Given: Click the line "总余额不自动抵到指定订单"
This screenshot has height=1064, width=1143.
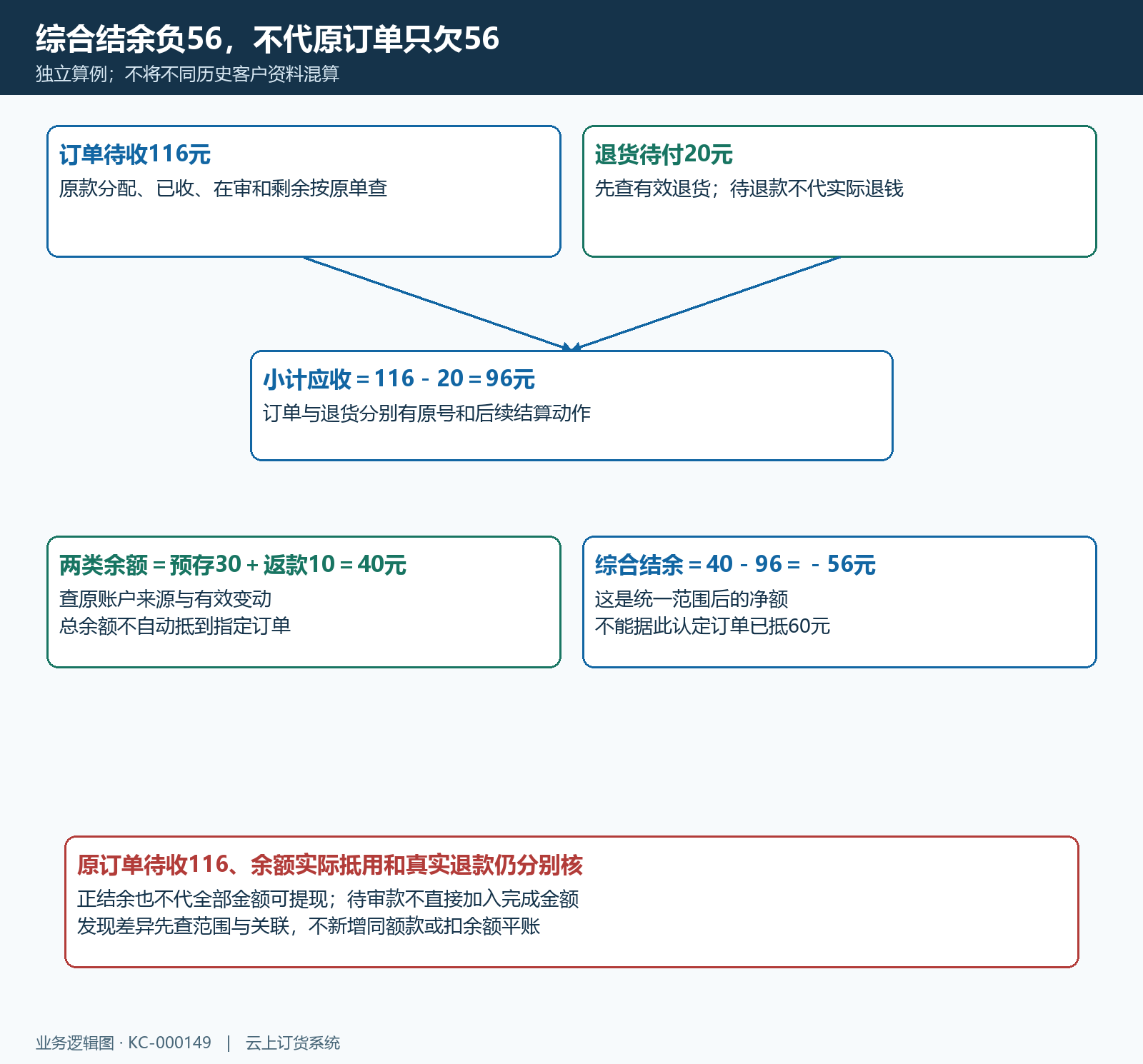Looking at the screenshot, I should 175,626.
